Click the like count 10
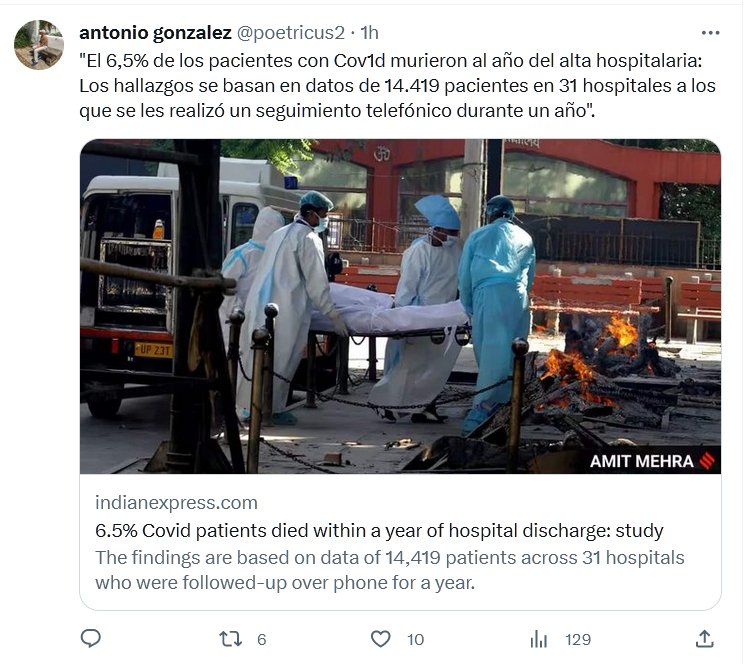The height and width of the screenshot is (664, 746). (x=415, y=640)
